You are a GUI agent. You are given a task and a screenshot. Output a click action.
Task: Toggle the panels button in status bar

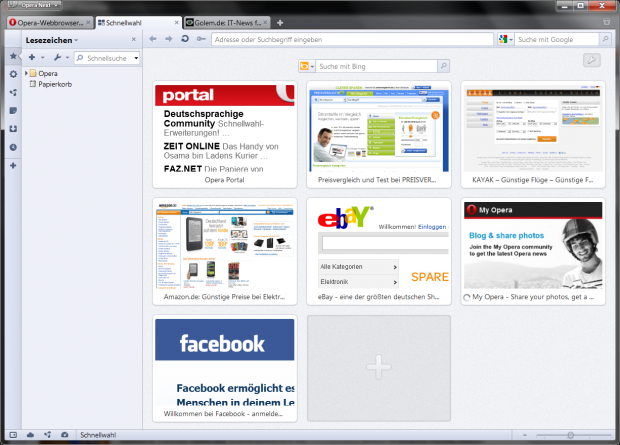coord(13,435)
